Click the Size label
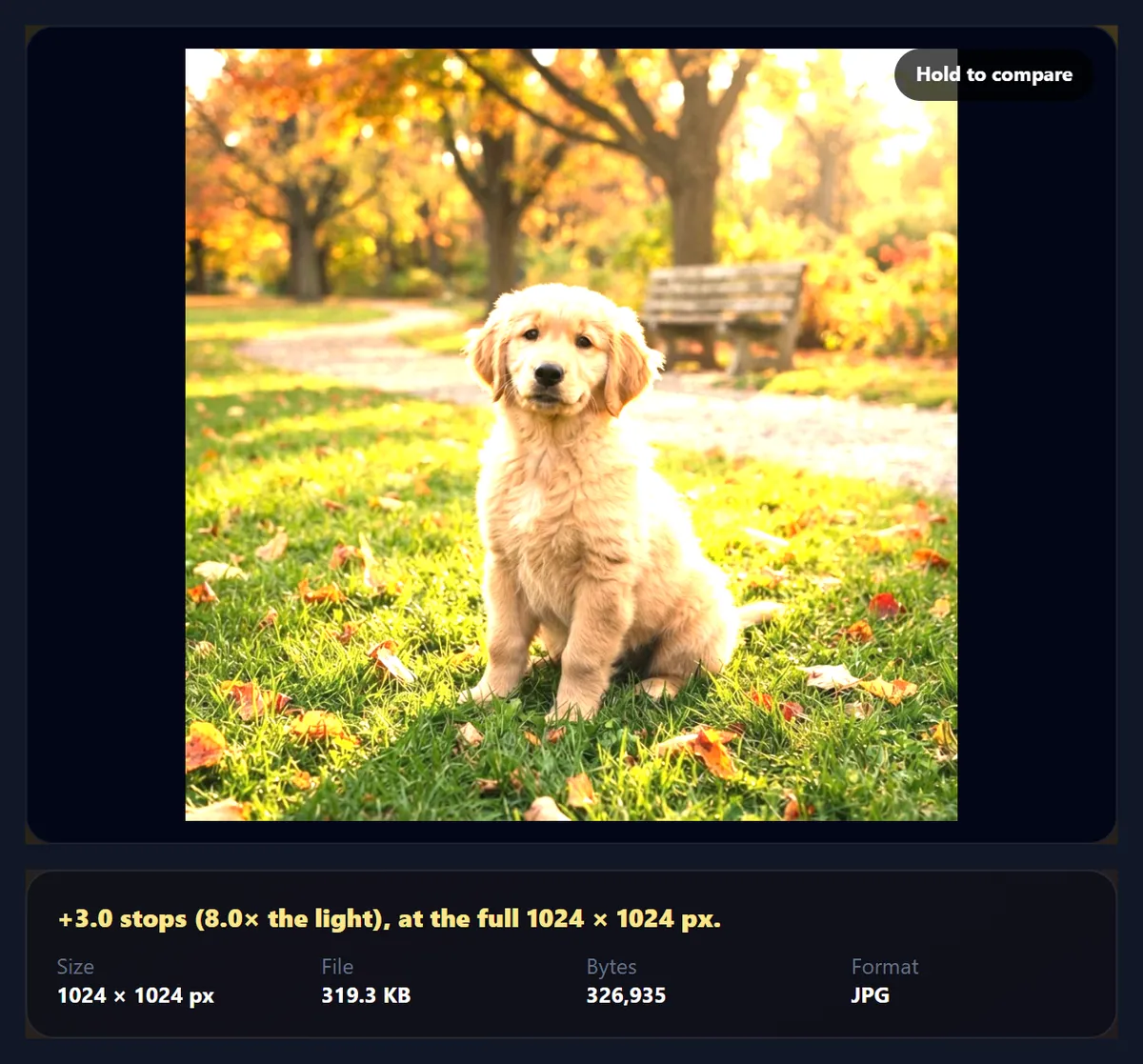This screenshot has height=1064, width=1143. point(75,967)
